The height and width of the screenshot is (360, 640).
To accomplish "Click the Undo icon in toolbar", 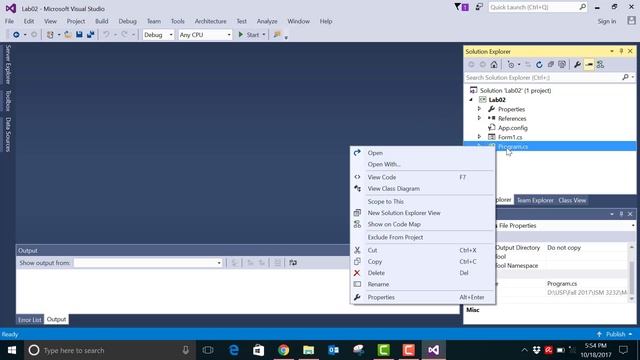I will (x=106, y=35).
